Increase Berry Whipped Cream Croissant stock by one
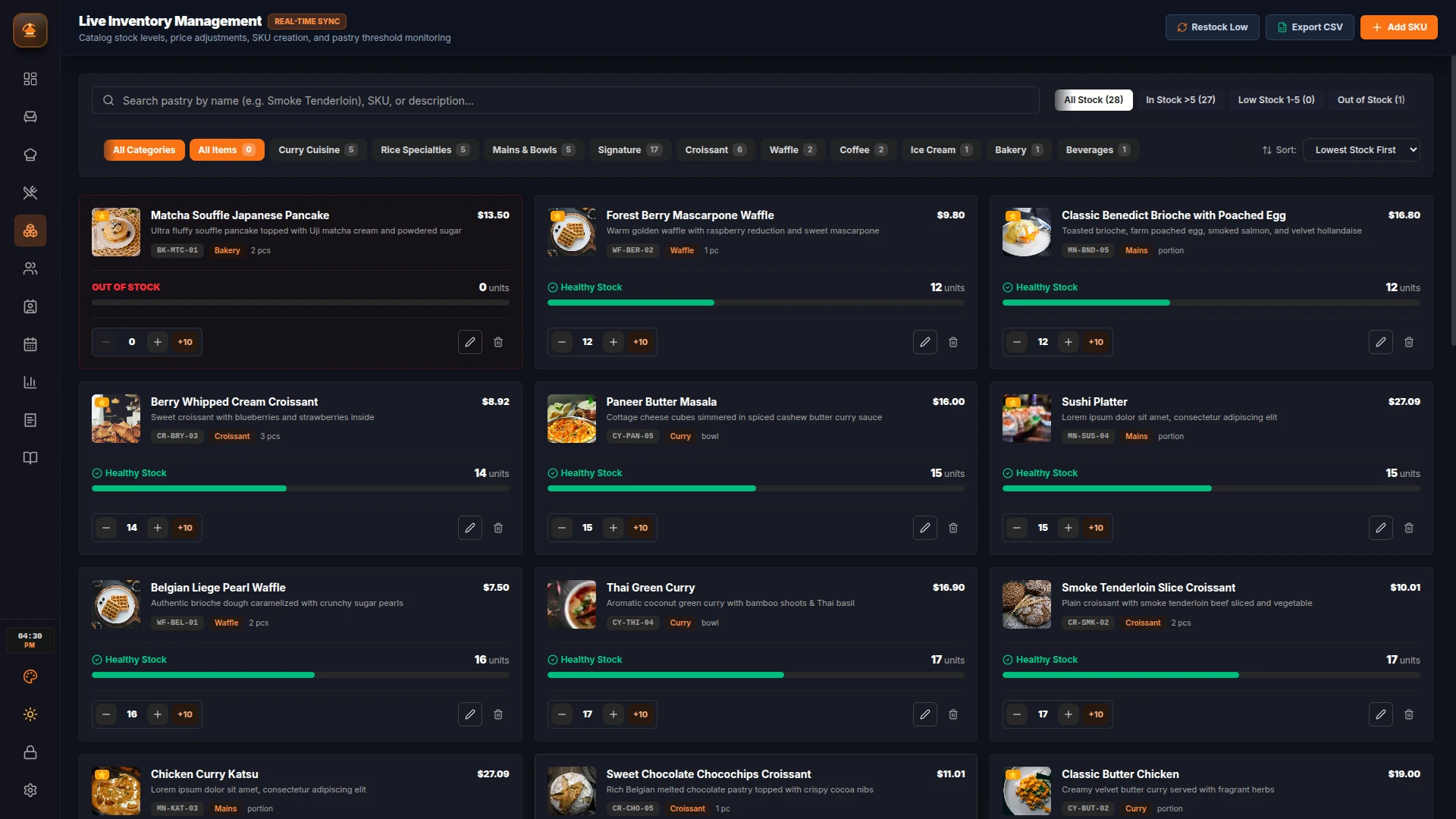1456x819 pixels. click(x=158, y=528)
